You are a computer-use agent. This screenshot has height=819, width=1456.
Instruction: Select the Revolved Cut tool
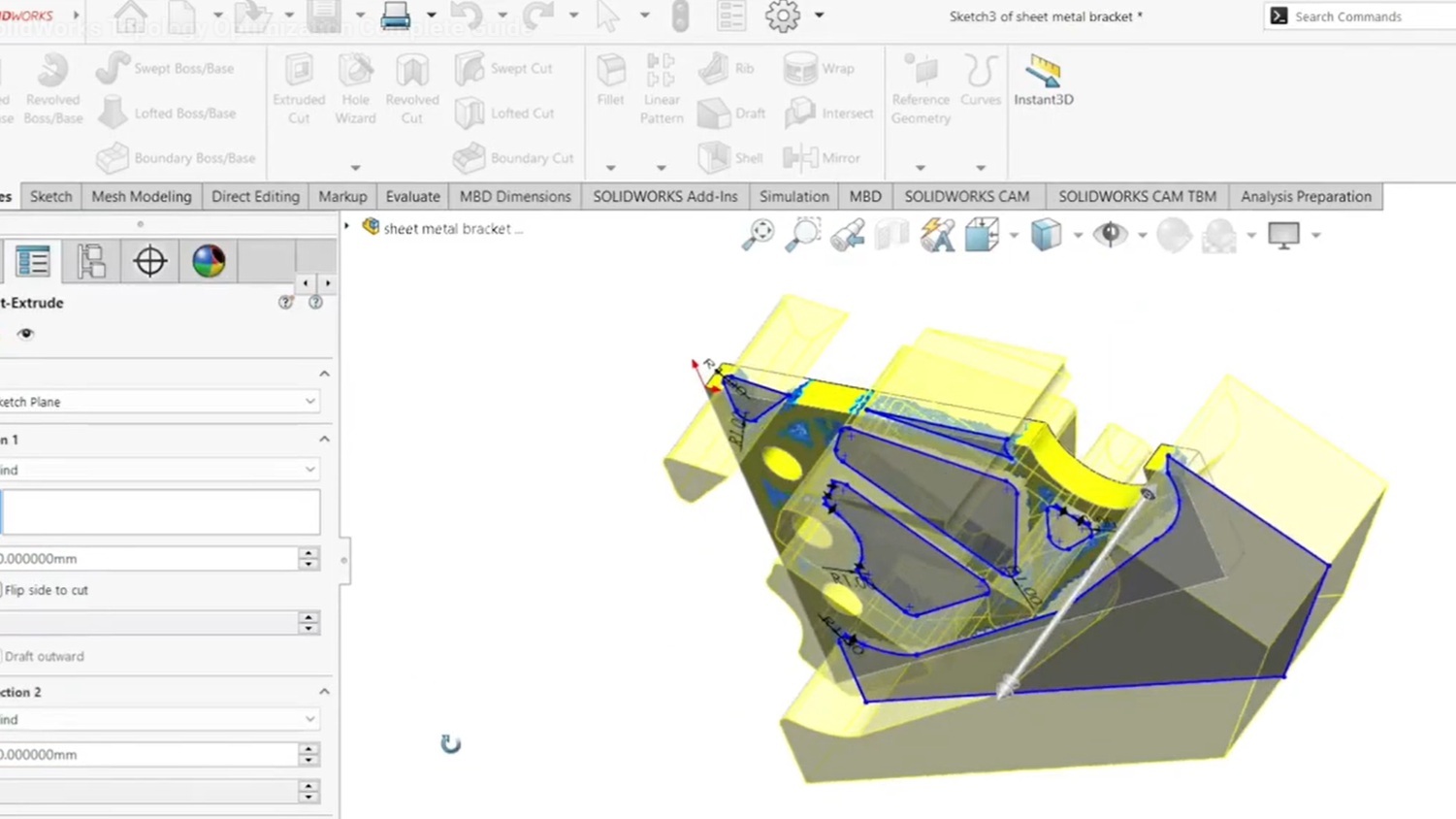[412, 89]
